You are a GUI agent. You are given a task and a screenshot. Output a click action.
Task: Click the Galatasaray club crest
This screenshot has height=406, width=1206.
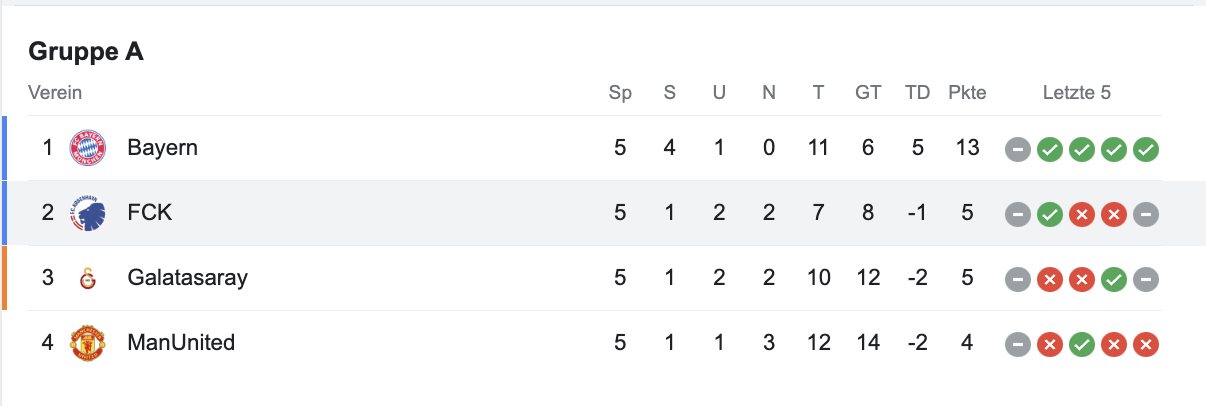[87, 278]
